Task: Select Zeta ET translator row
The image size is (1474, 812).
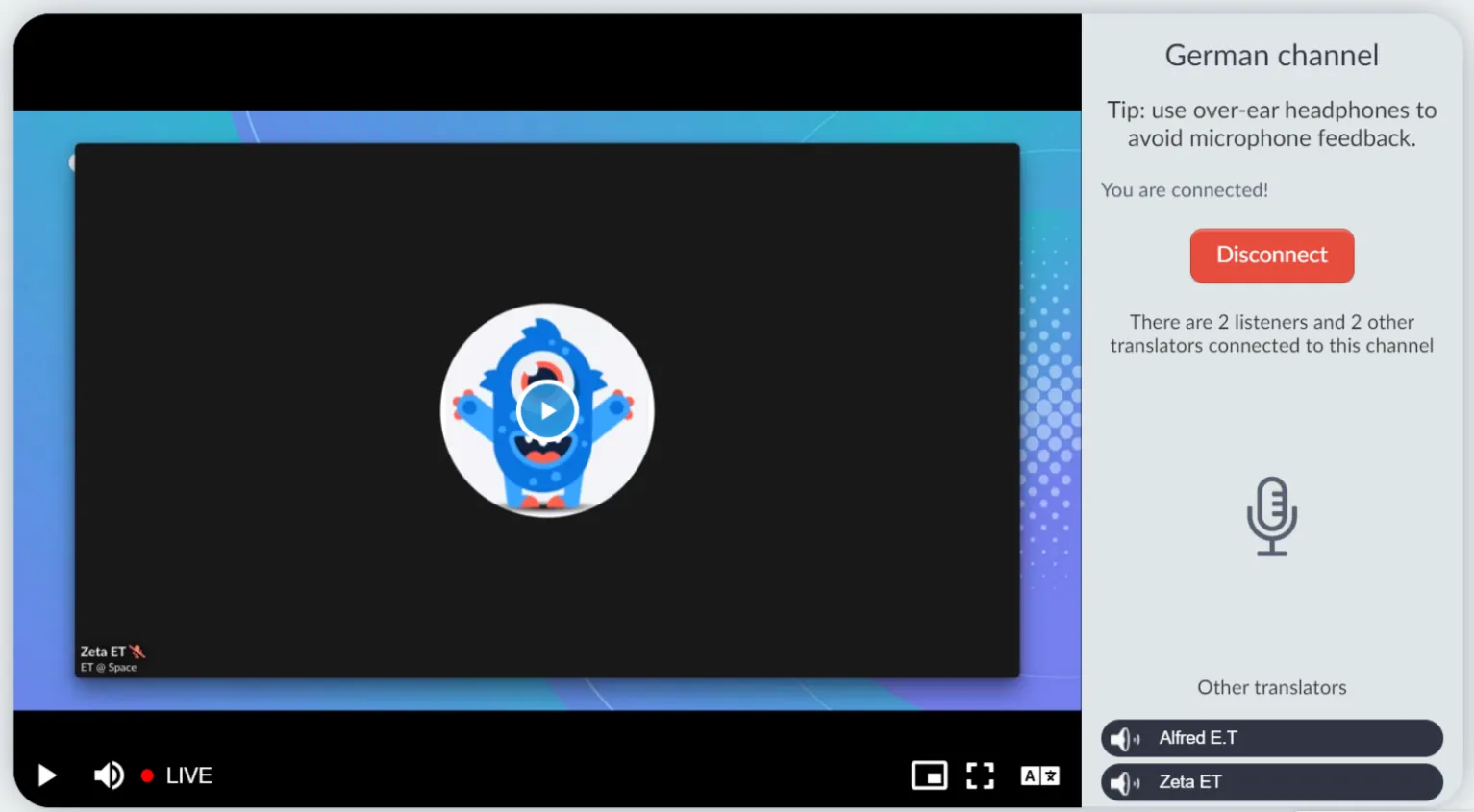Action: click(x=1271, y=782)
